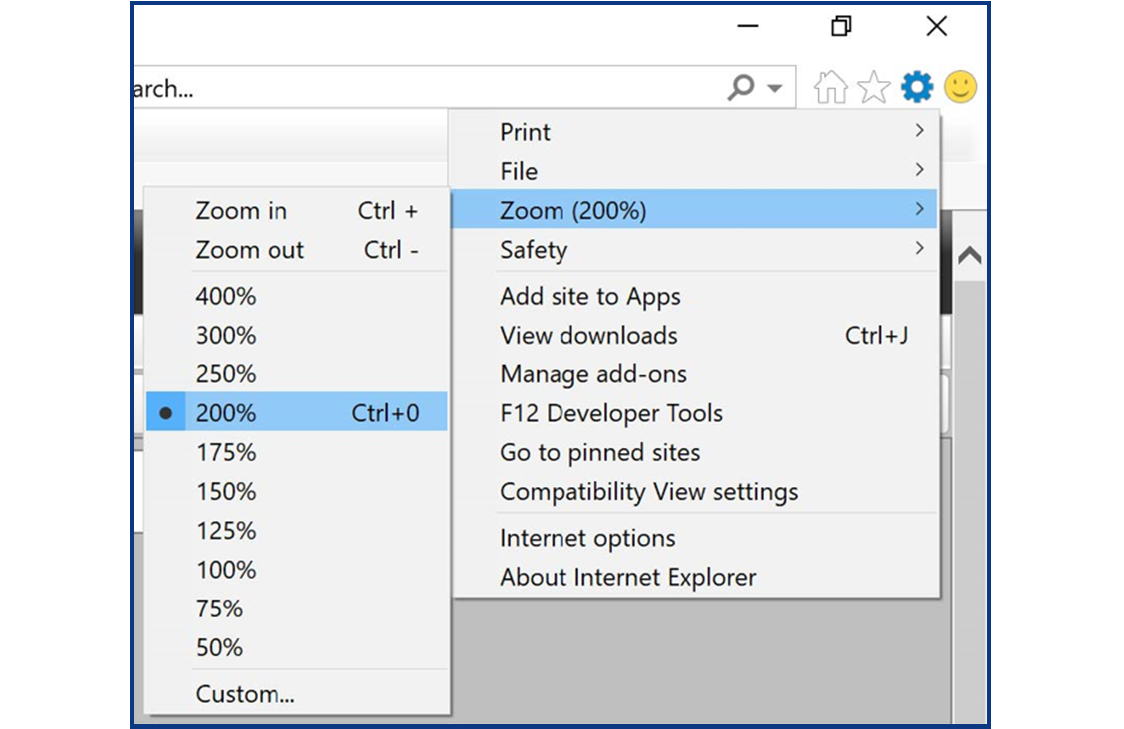This screenshot has width=1124, height=729.
Task: Set zoom to 400%
Action: (x=297, y=296)
